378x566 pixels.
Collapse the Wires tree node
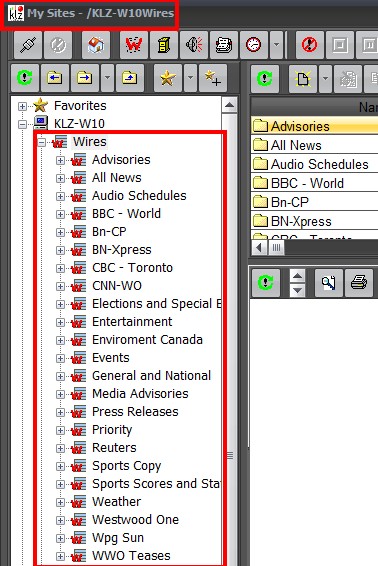pos(42,142)
